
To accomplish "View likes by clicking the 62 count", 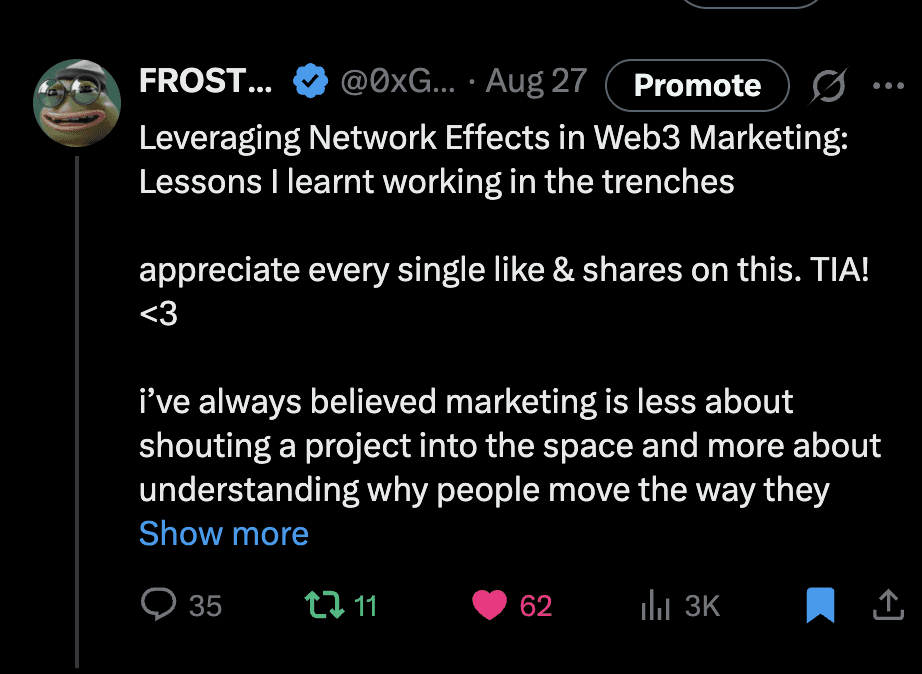I will click(x=536, y=604).
